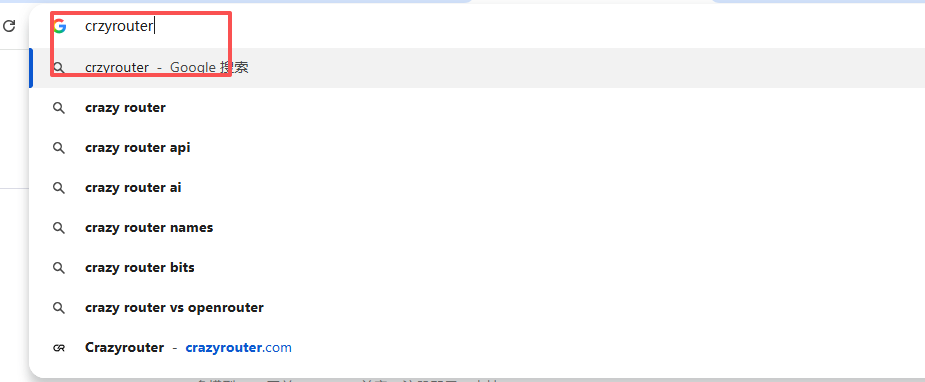Select 'crazy router ai' suggestion
This screenshot has width=925, height=382.
pos(477,188)
